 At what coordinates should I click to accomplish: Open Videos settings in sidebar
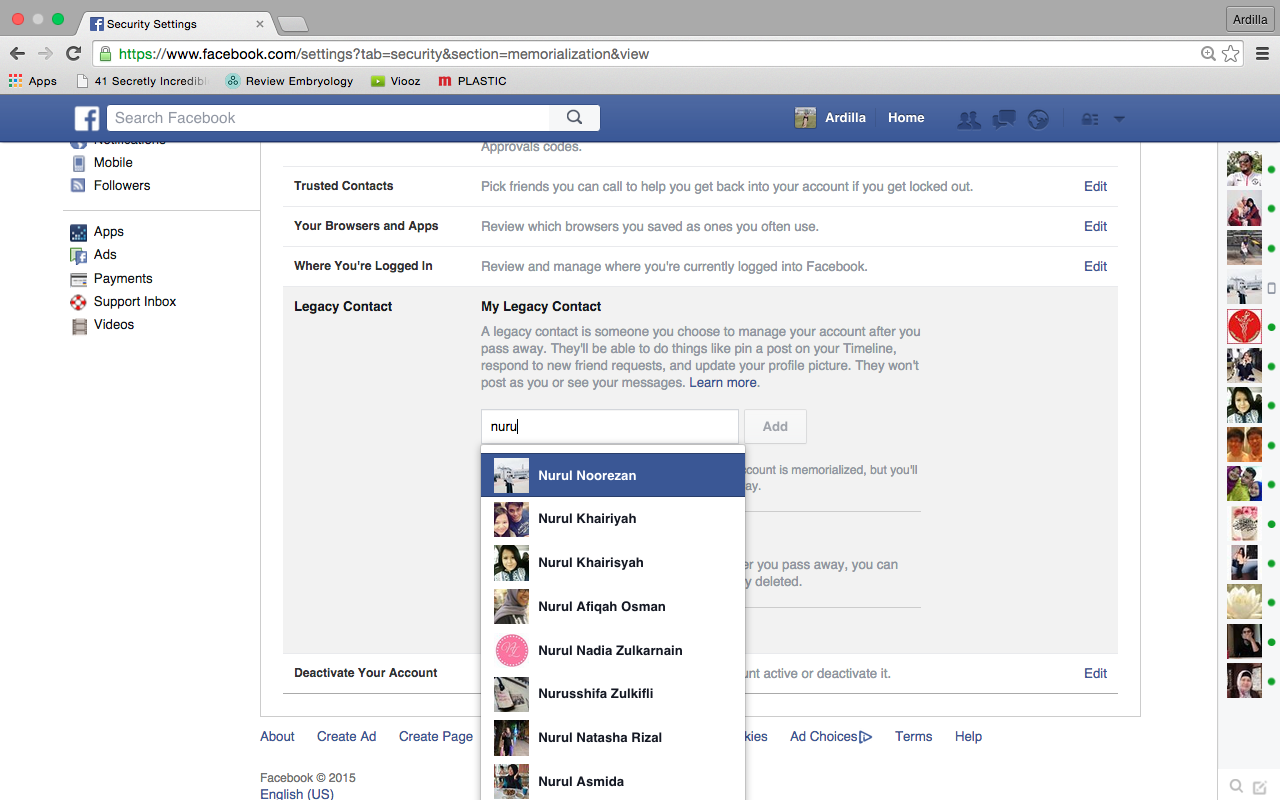coord(102,324)
